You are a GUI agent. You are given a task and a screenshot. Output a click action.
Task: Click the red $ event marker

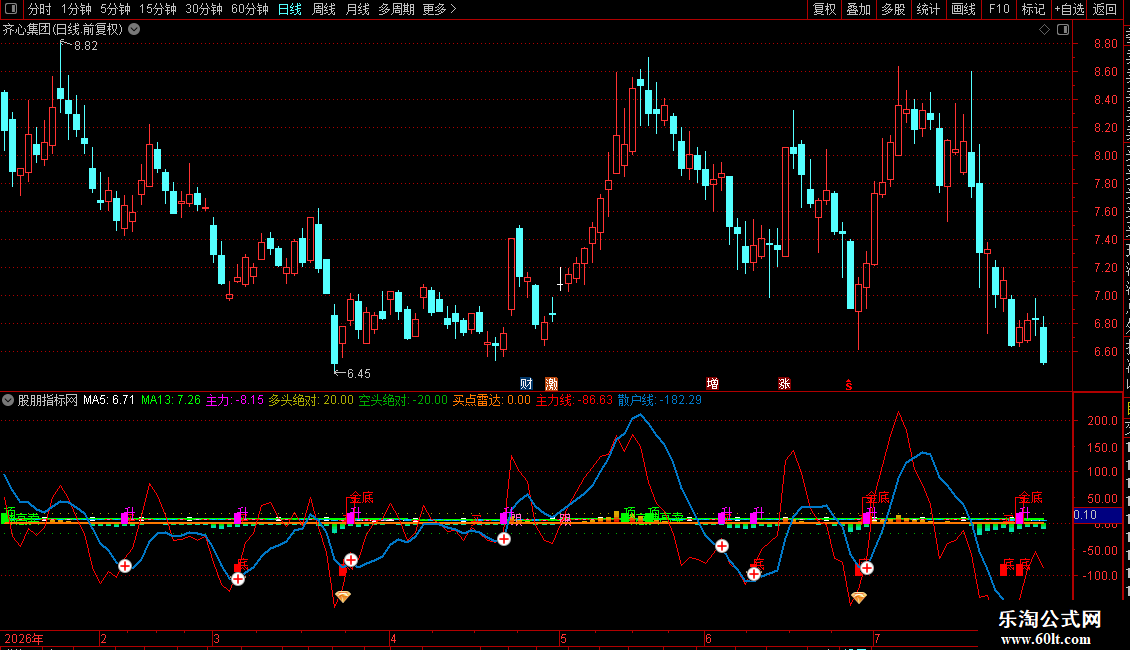(849, 386)
